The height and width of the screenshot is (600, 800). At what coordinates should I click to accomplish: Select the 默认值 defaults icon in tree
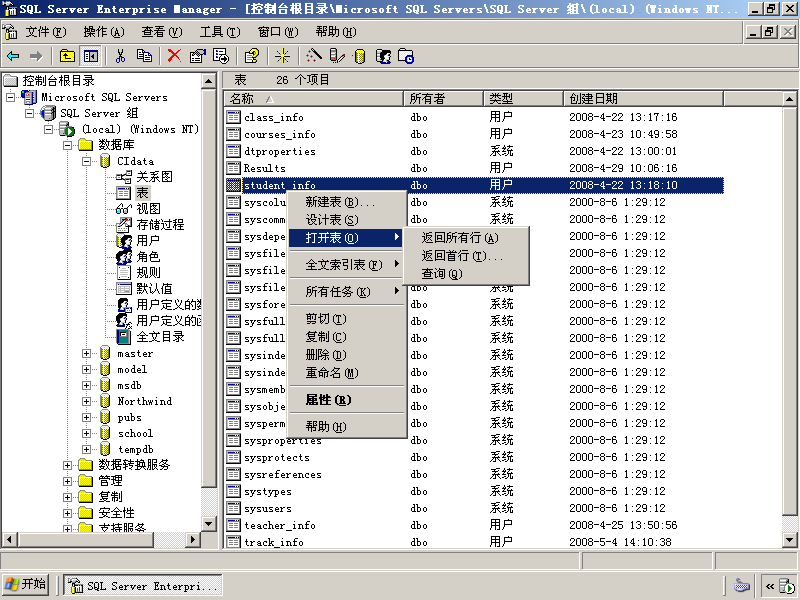(124, 289)
